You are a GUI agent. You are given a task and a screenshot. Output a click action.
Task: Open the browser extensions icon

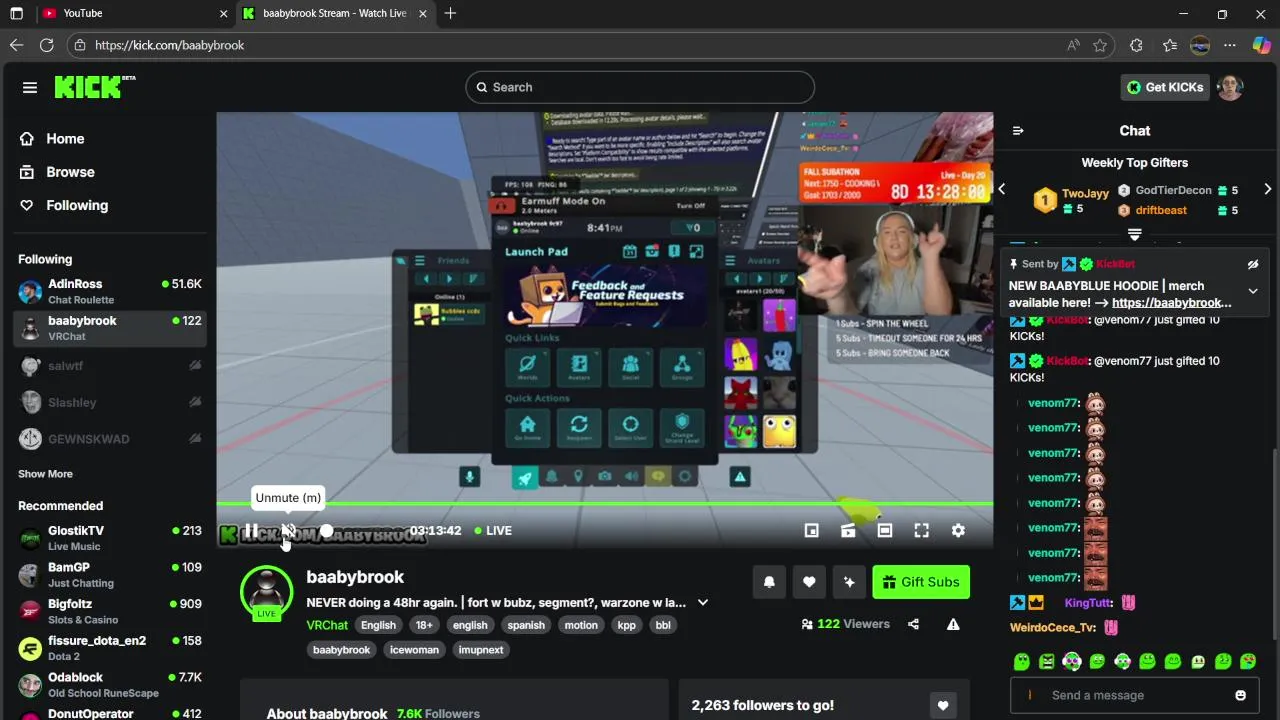[1136, 45]
